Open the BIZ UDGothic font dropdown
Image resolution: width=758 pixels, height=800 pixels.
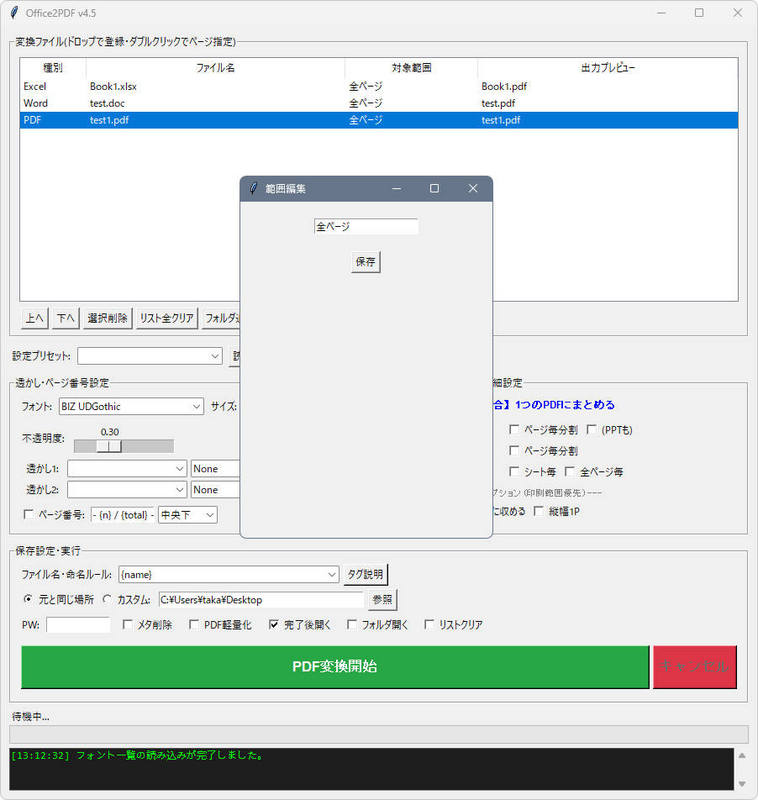(x=195, y=407)
